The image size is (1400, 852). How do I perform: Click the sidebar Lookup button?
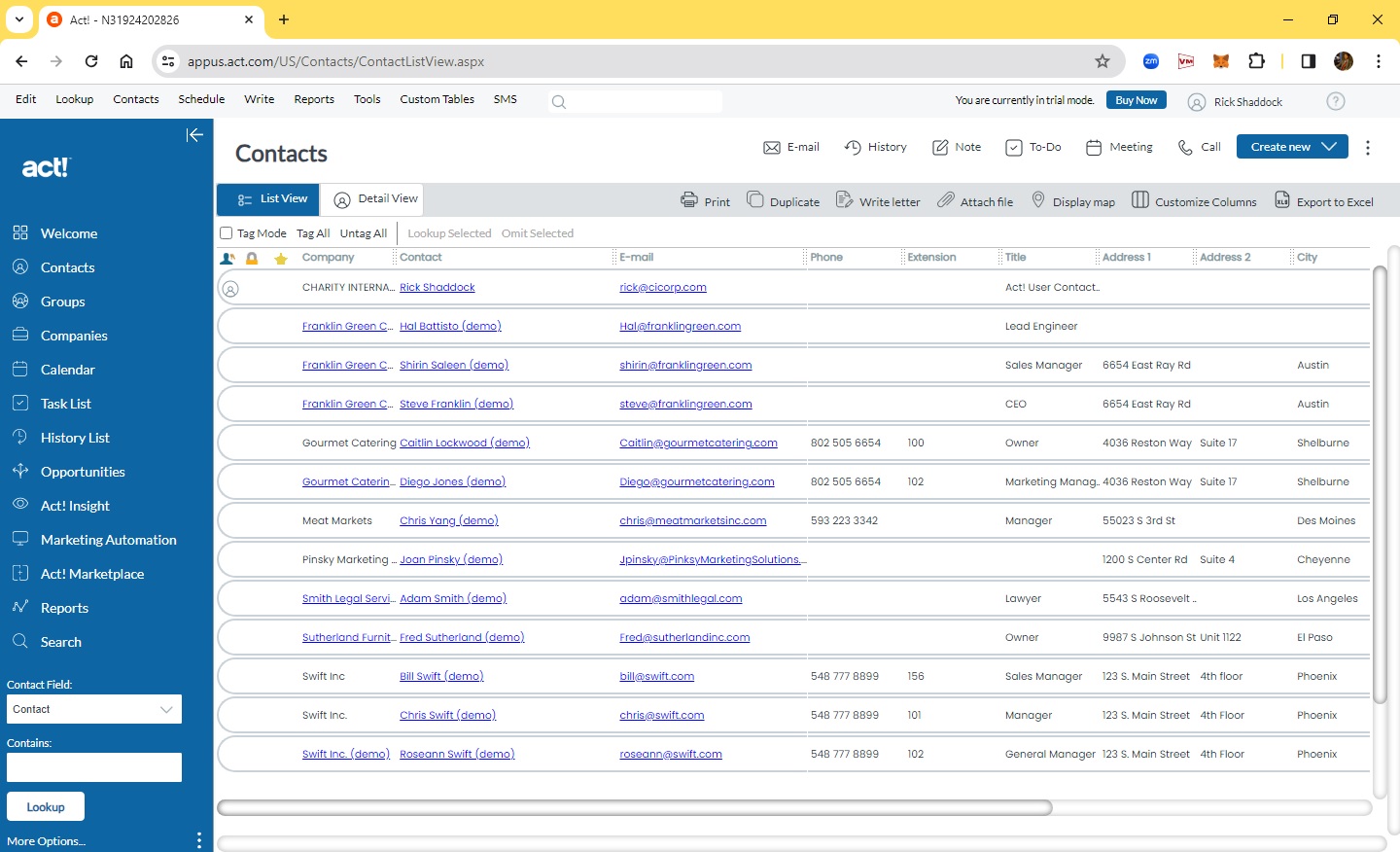46,807
